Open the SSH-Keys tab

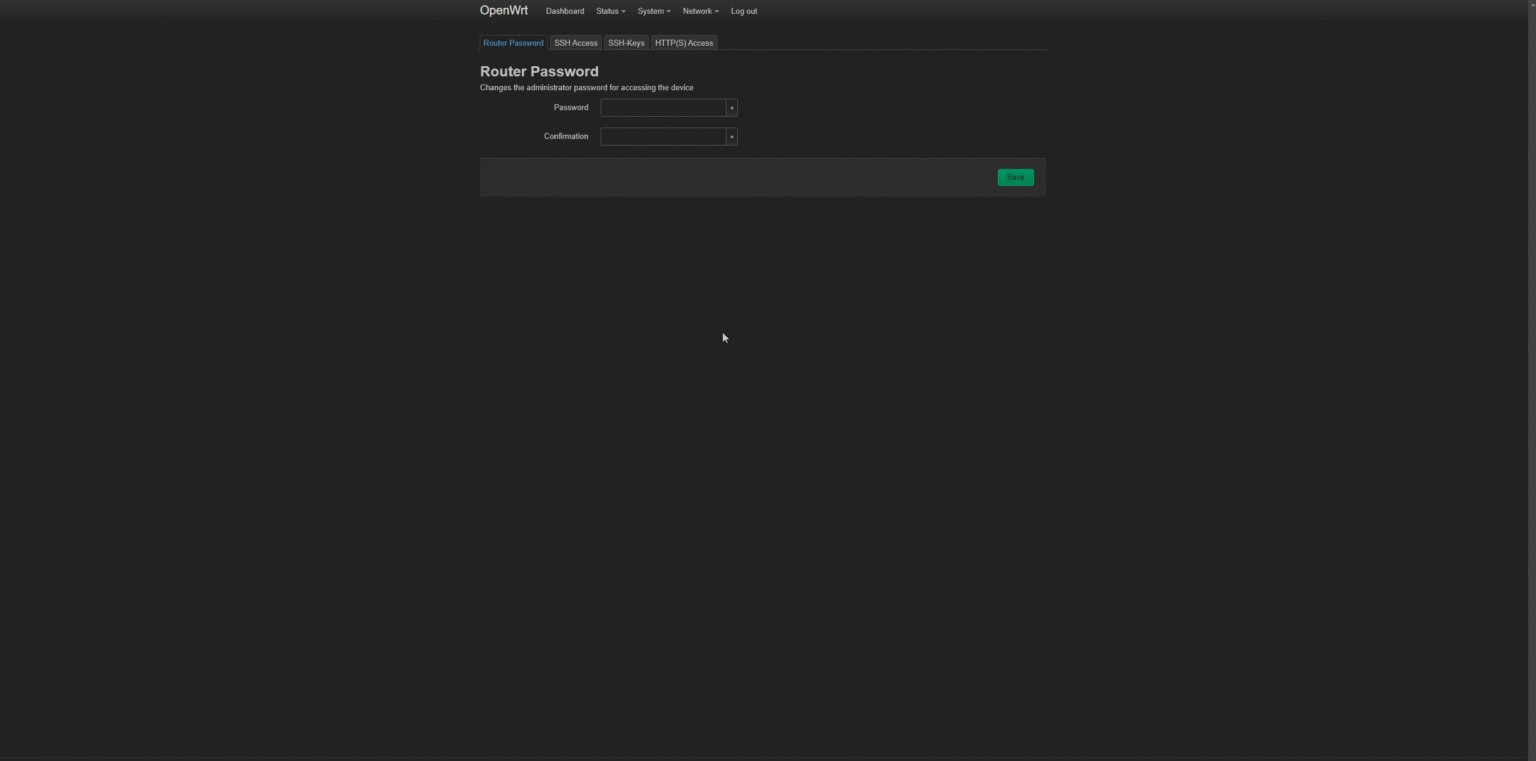626,43
